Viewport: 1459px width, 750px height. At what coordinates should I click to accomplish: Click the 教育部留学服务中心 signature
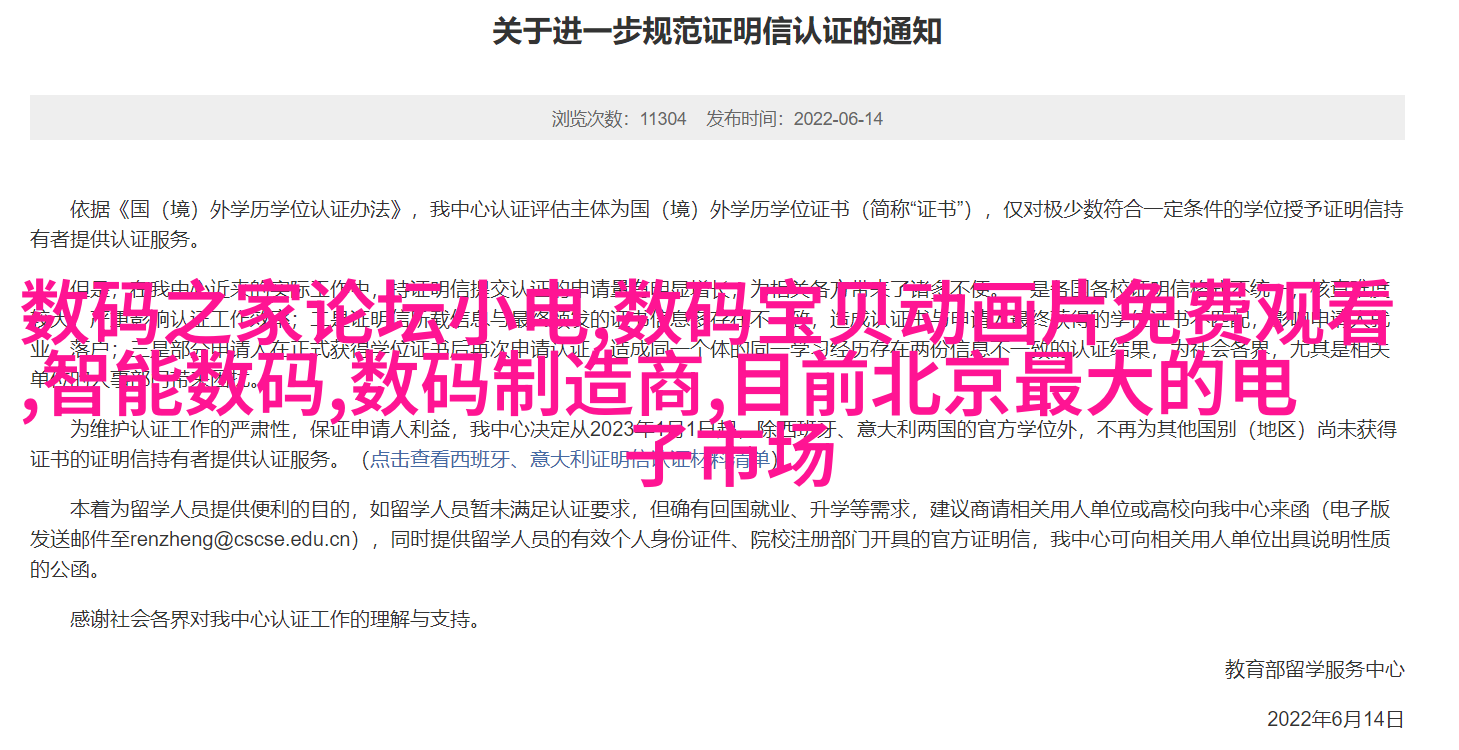[x=1314, y=670]
